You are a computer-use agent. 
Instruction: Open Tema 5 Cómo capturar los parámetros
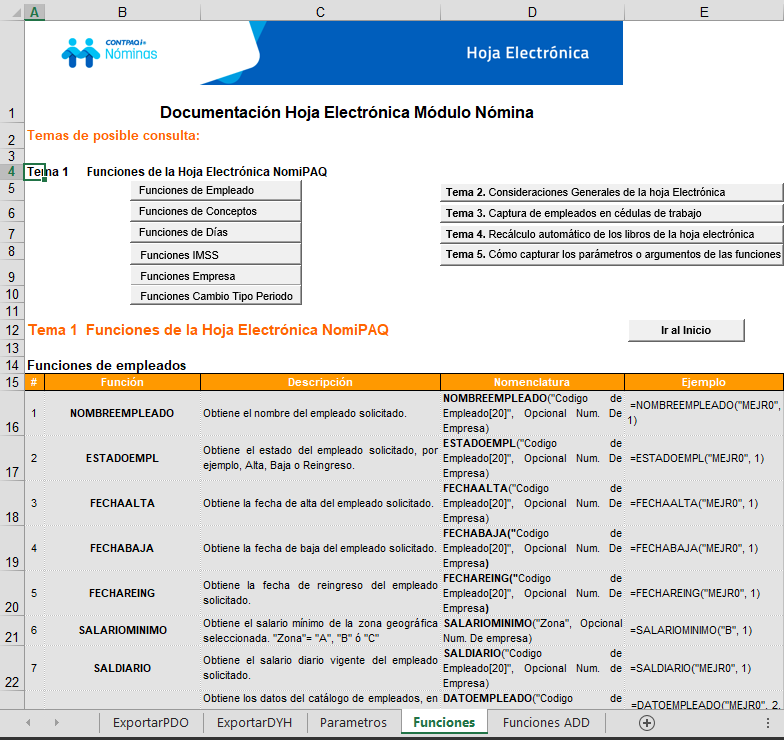tap(611, 254)
